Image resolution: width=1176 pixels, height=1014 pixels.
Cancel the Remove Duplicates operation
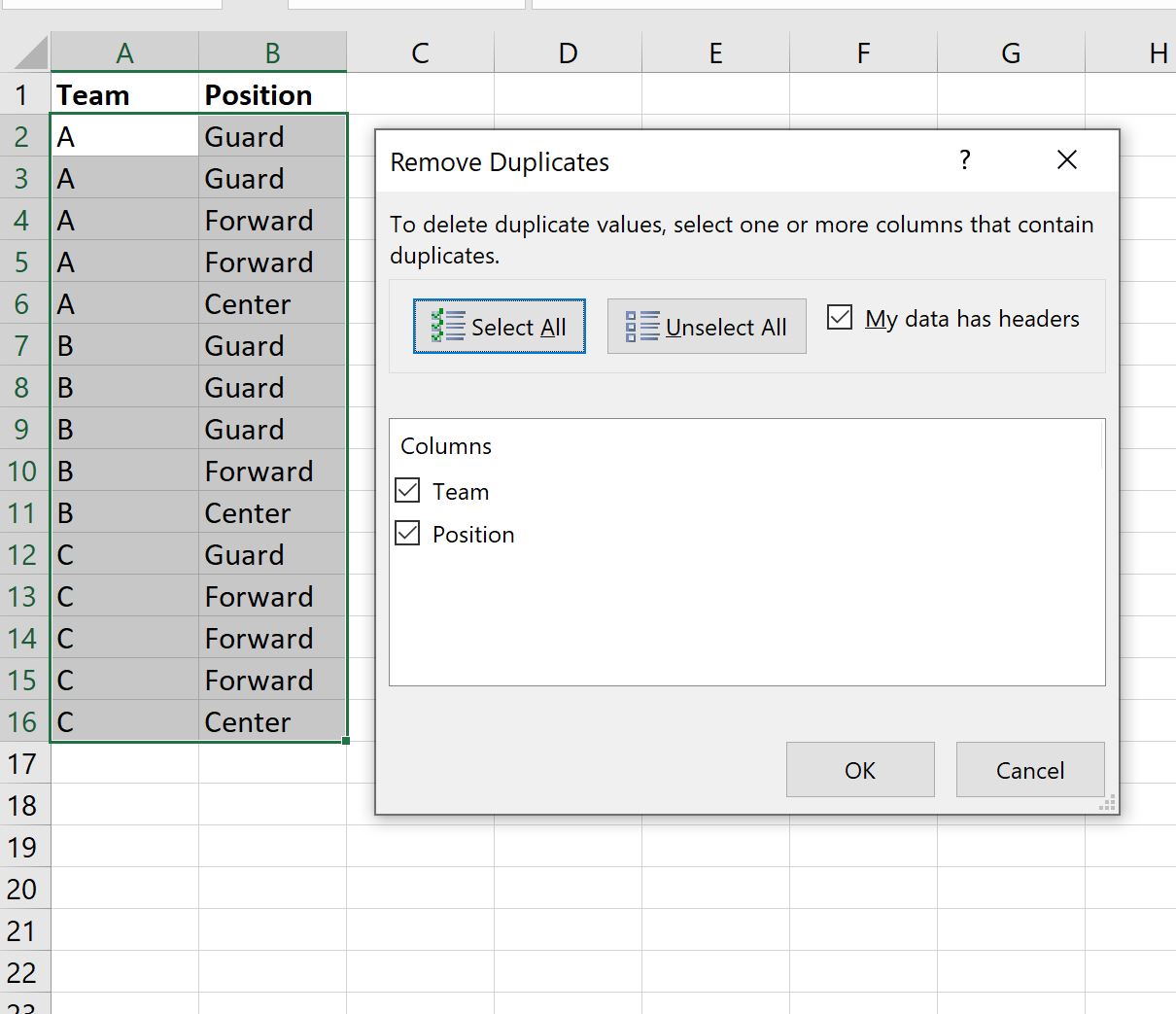[1029, 769]
